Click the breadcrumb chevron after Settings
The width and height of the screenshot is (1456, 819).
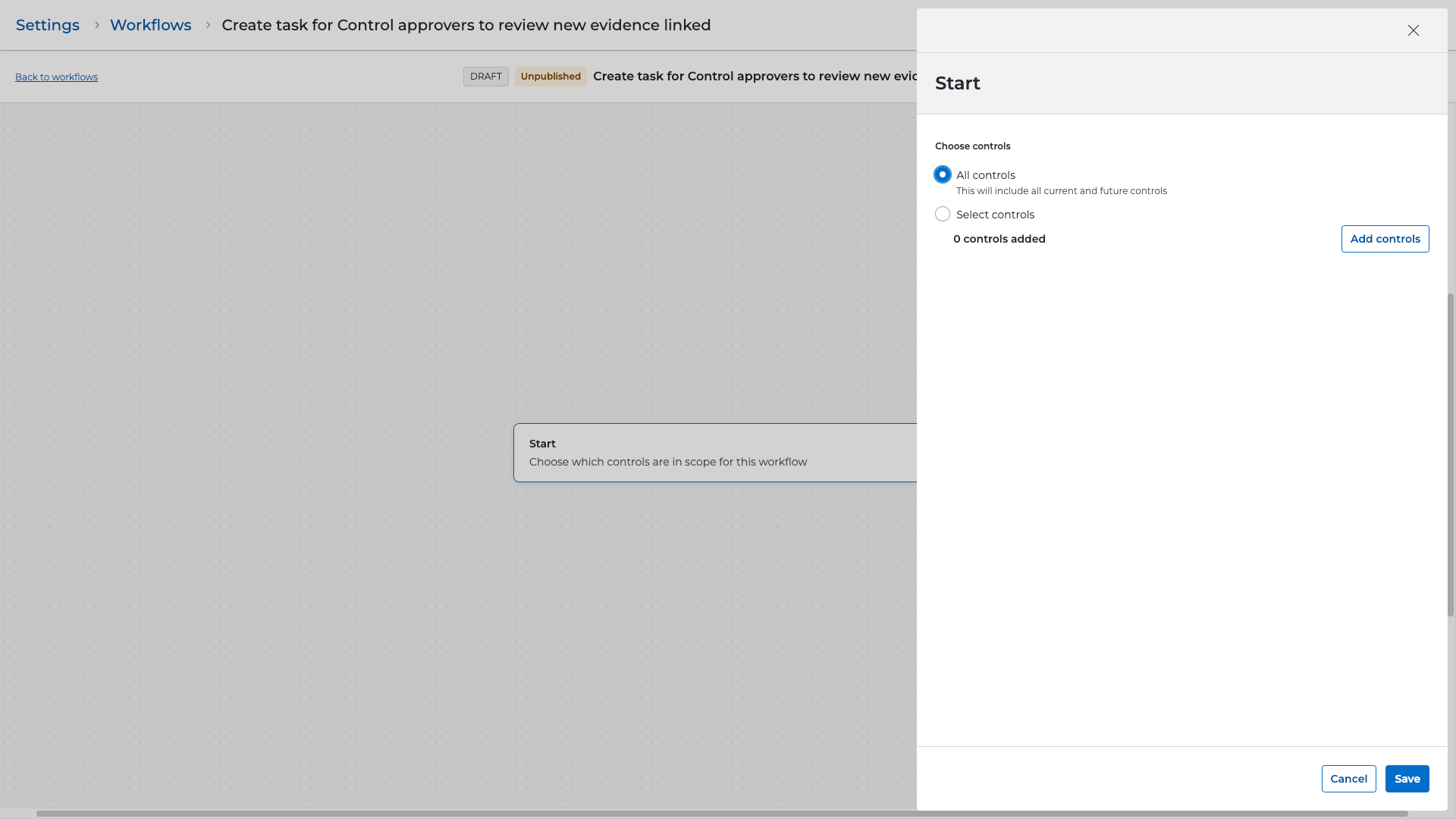point(96,25)
